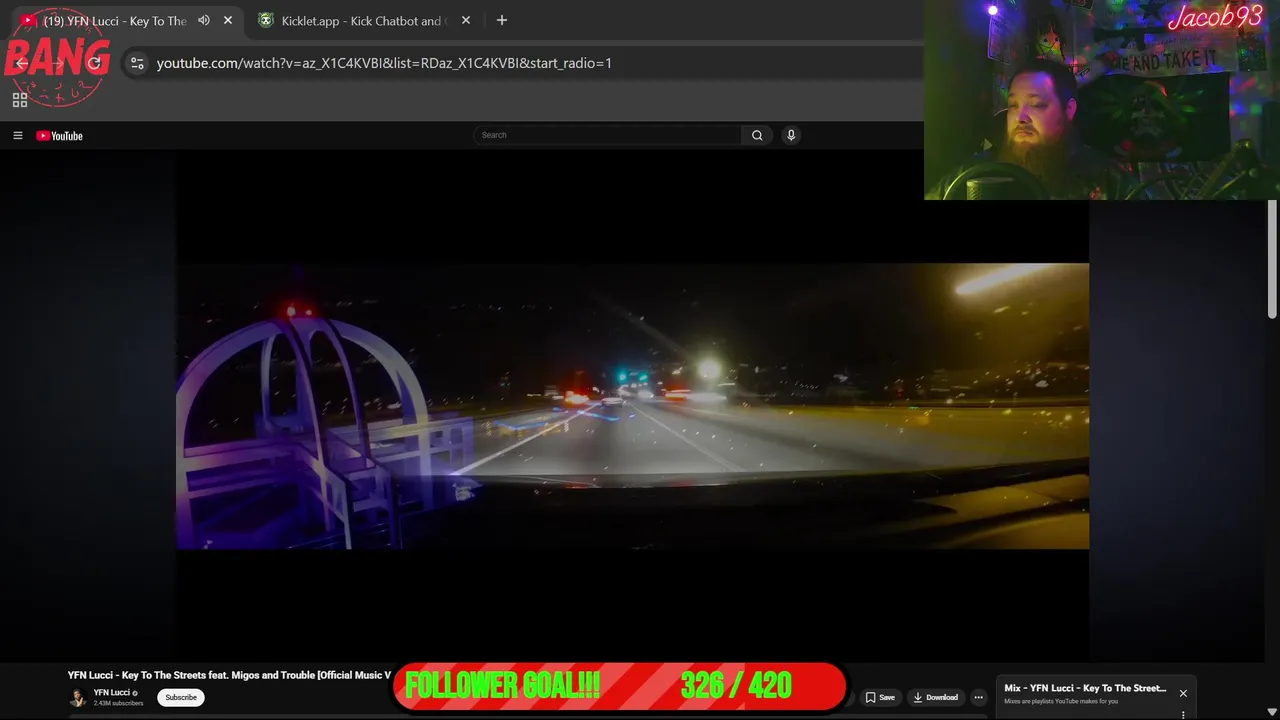Viewport: 1280px width, 720px height.
Task: Click the page vertical scrollbar thumb
Action: 1272,260
